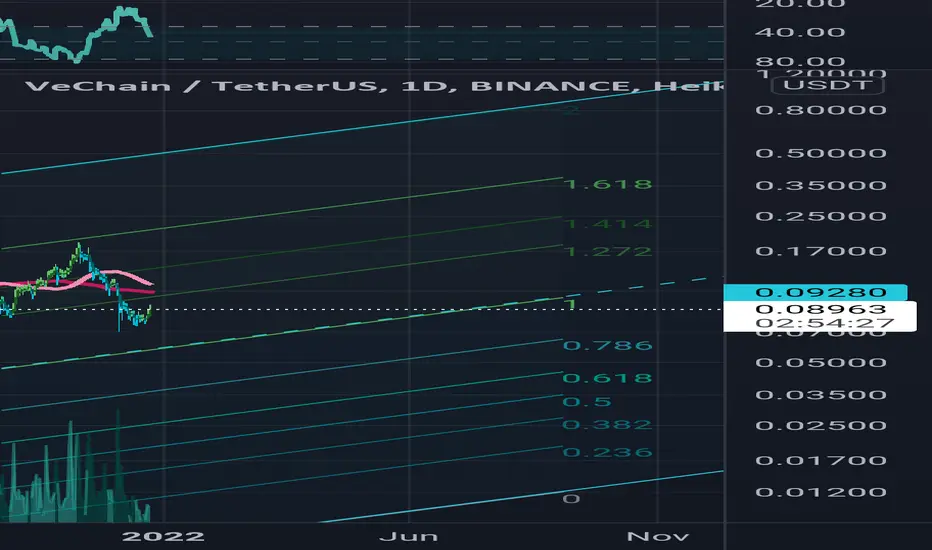Click the Nov label on time axis
This screenshot has width=932, height=550.
click(657, 536)
